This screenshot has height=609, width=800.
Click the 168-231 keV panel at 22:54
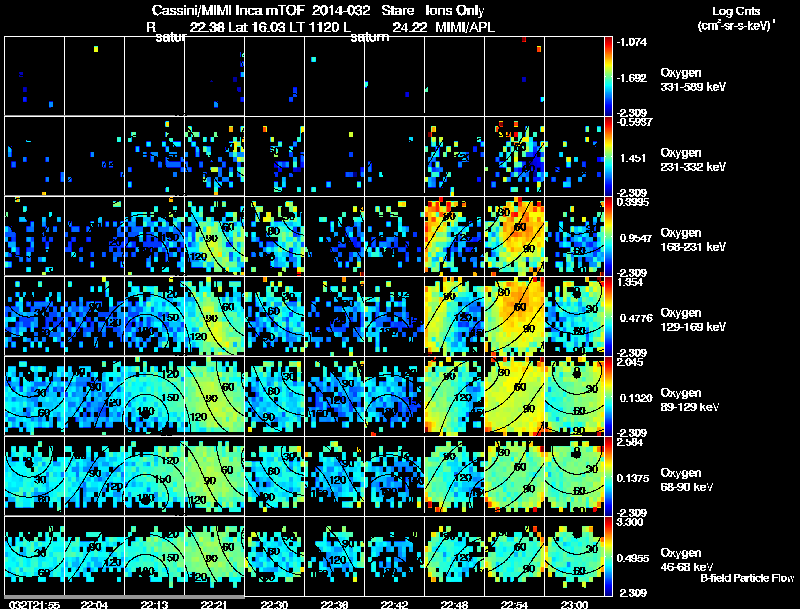click(x=514, y=236)
